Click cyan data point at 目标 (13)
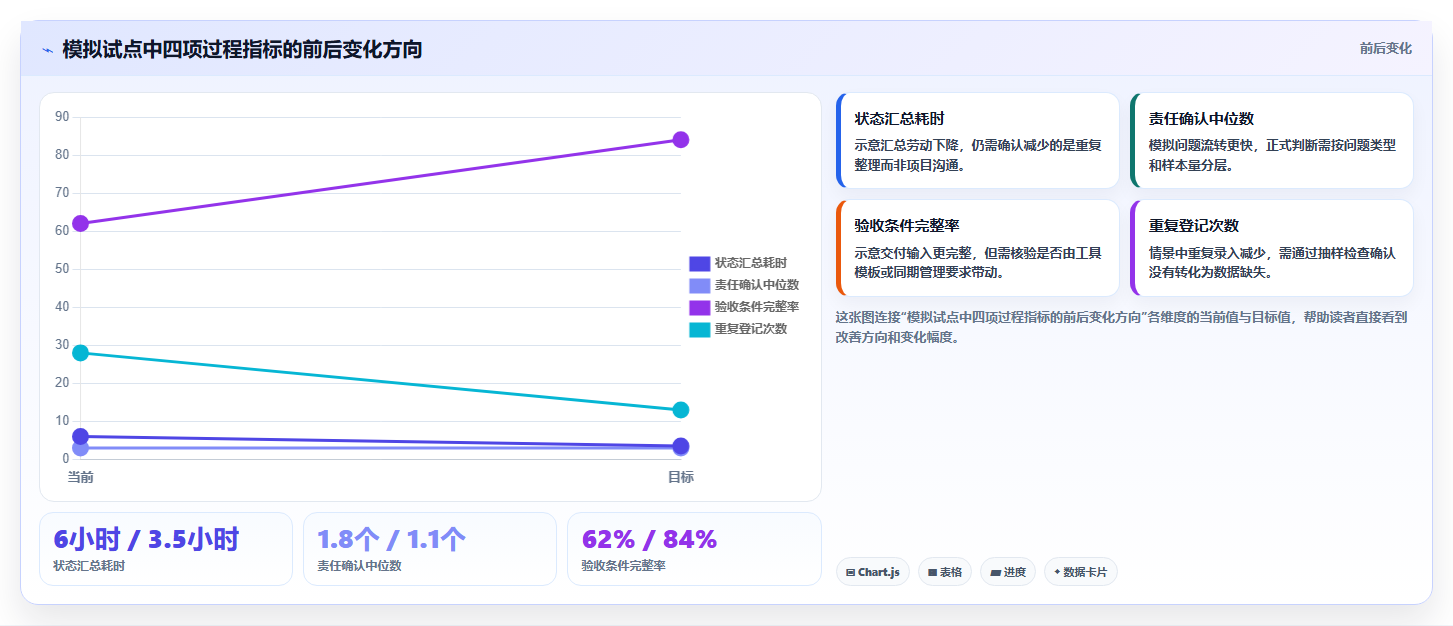 (x=681, y=410)
